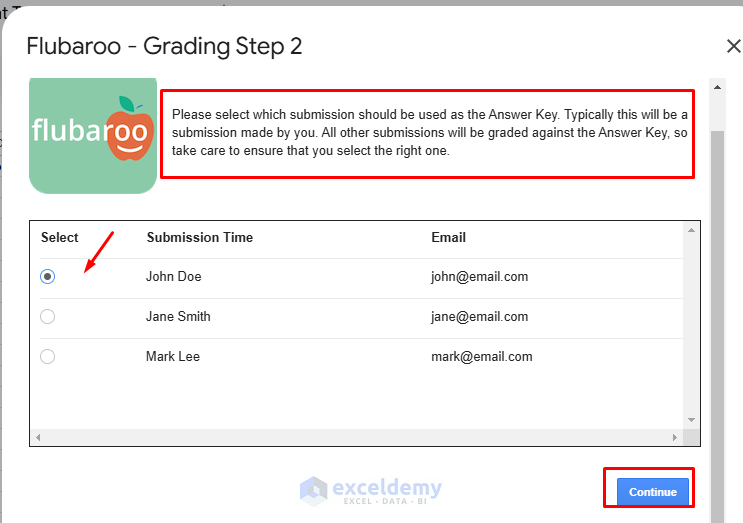Viewport: 743px width, 523px height.
Task: Click the table's horizontal scroll right arrow
Action: 678,438
